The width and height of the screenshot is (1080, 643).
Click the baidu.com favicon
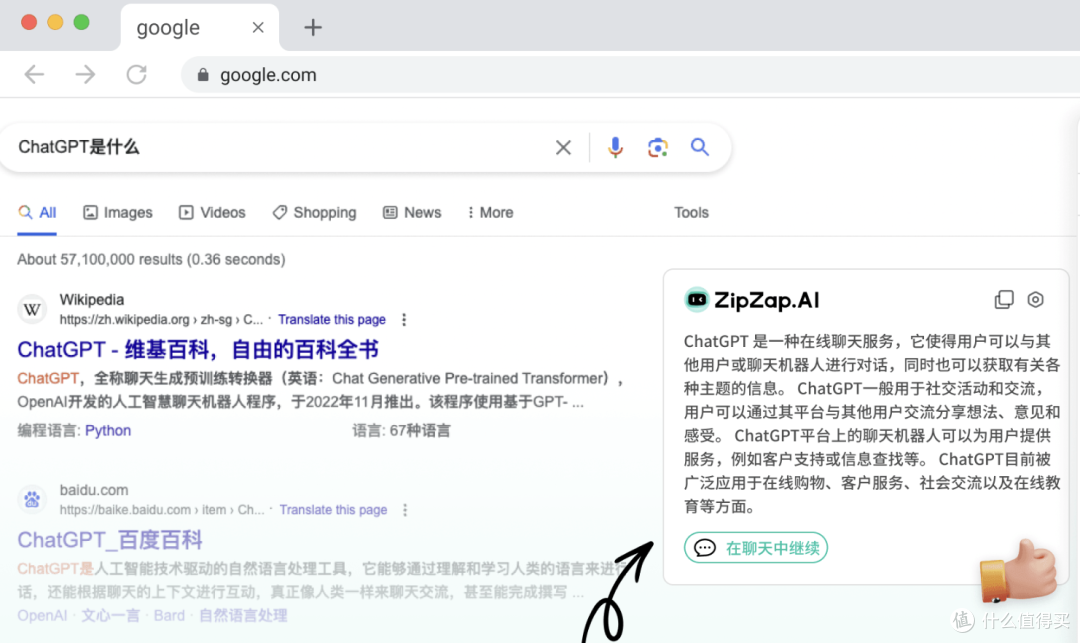[32, 499]
